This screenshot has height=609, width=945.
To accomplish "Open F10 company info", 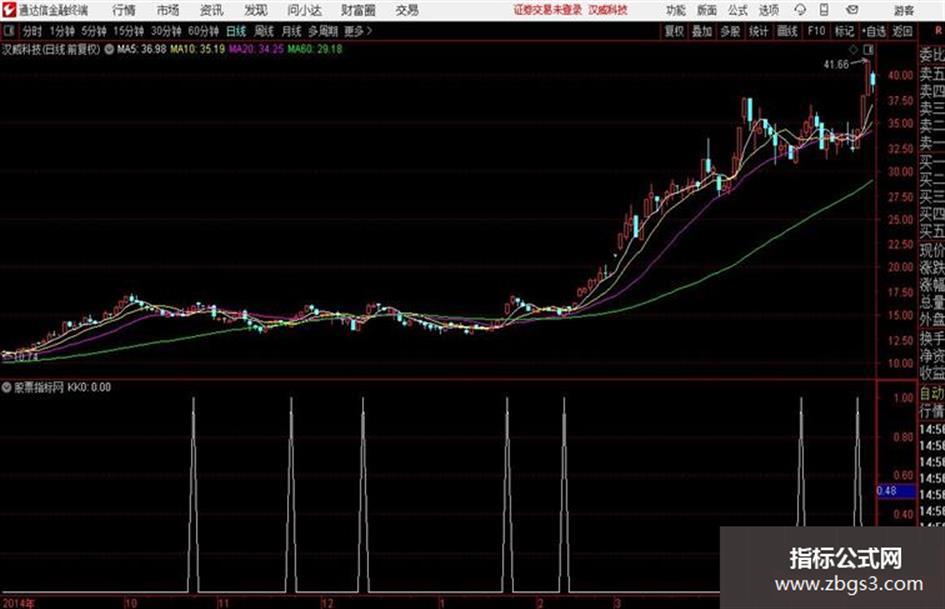I will pos(816,31).
